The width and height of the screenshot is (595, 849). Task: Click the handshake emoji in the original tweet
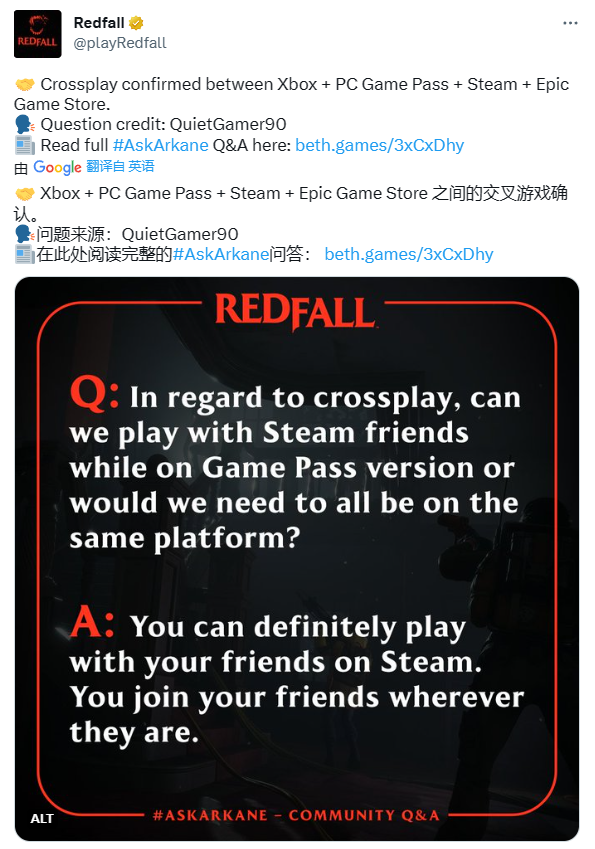pos(25,84)
